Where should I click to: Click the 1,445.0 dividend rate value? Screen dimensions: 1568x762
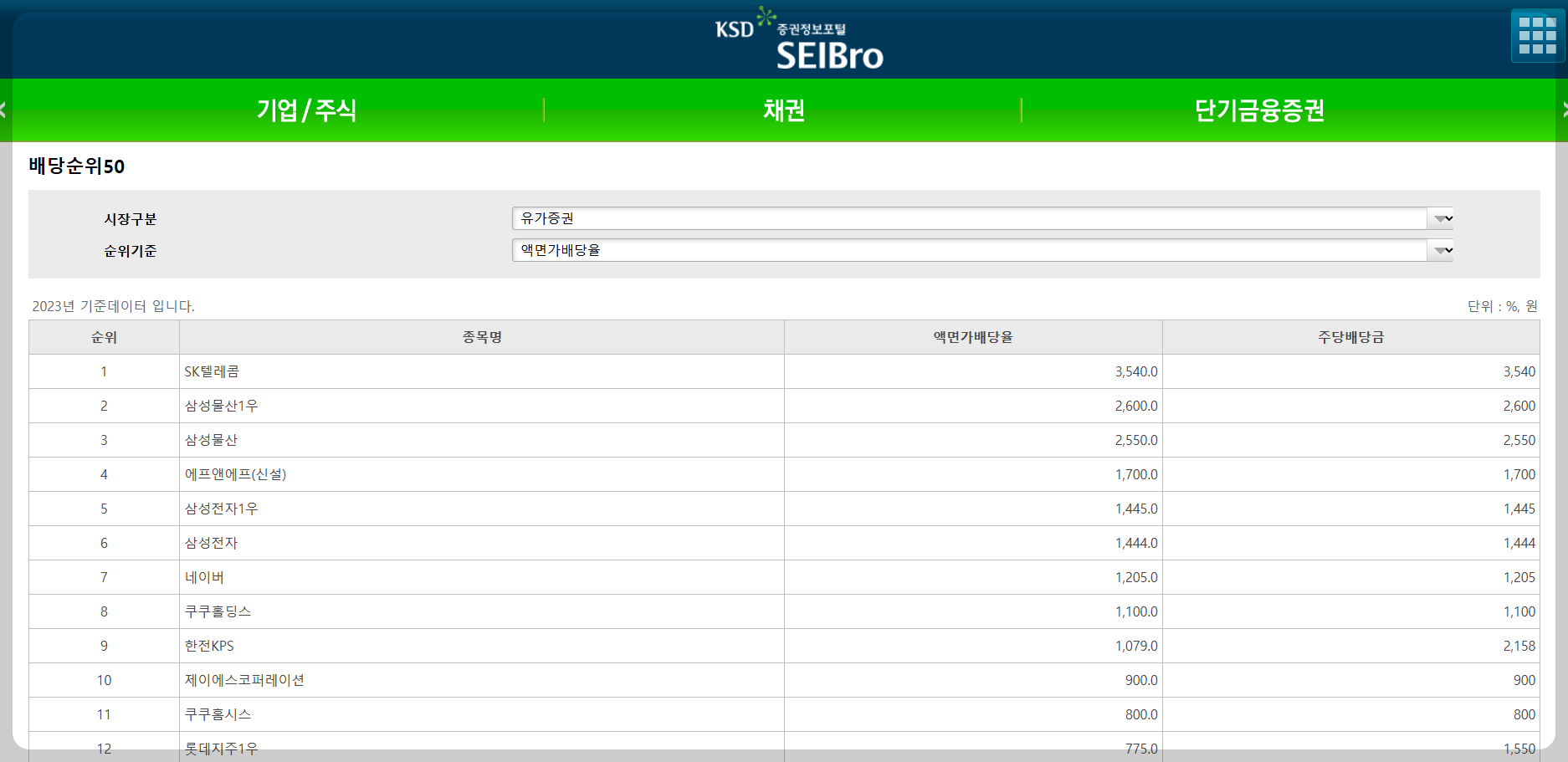(x=1136, y=509)
